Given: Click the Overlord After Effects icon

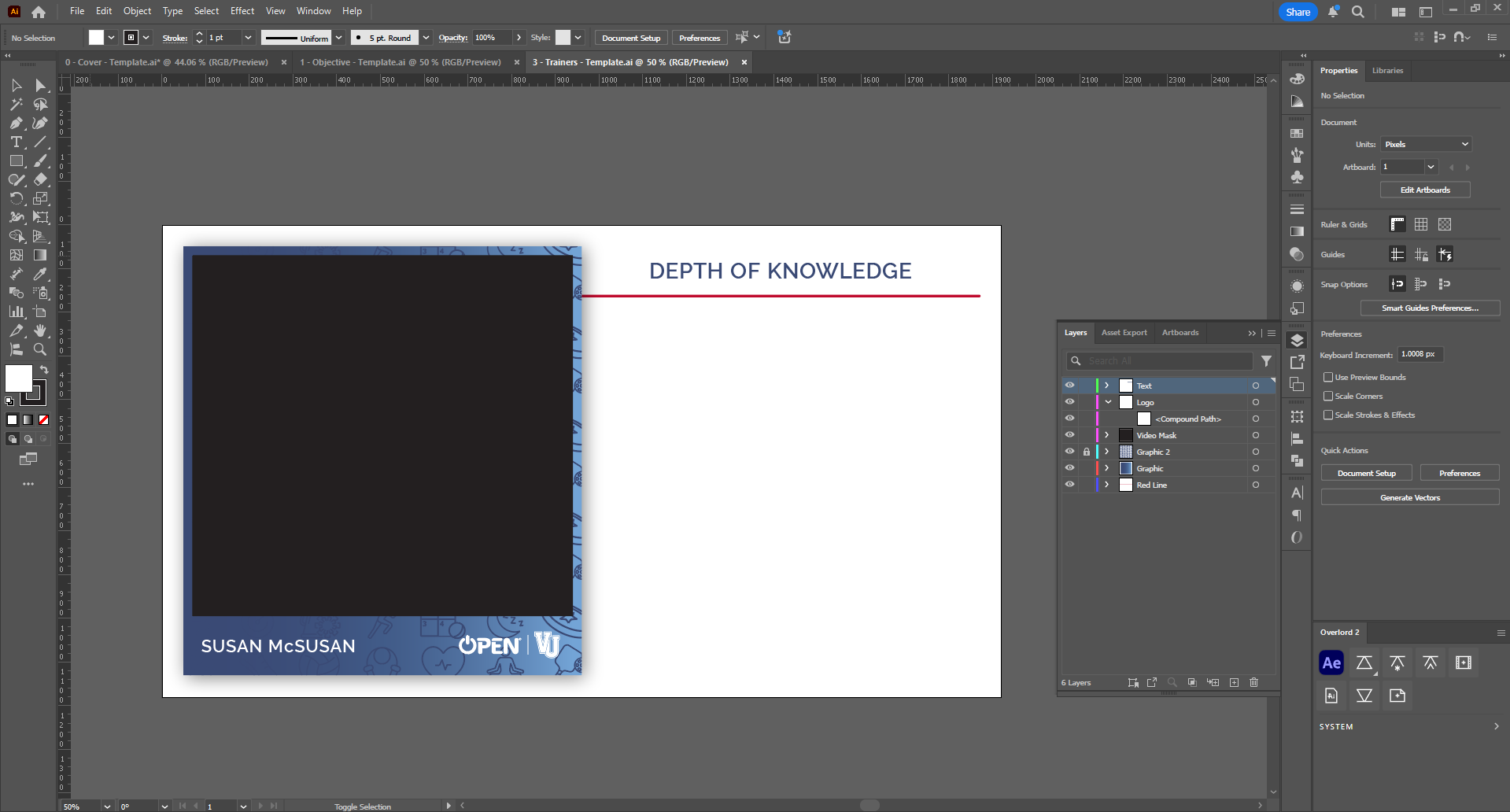Looking at the screenshot, I should [1331, 663].
